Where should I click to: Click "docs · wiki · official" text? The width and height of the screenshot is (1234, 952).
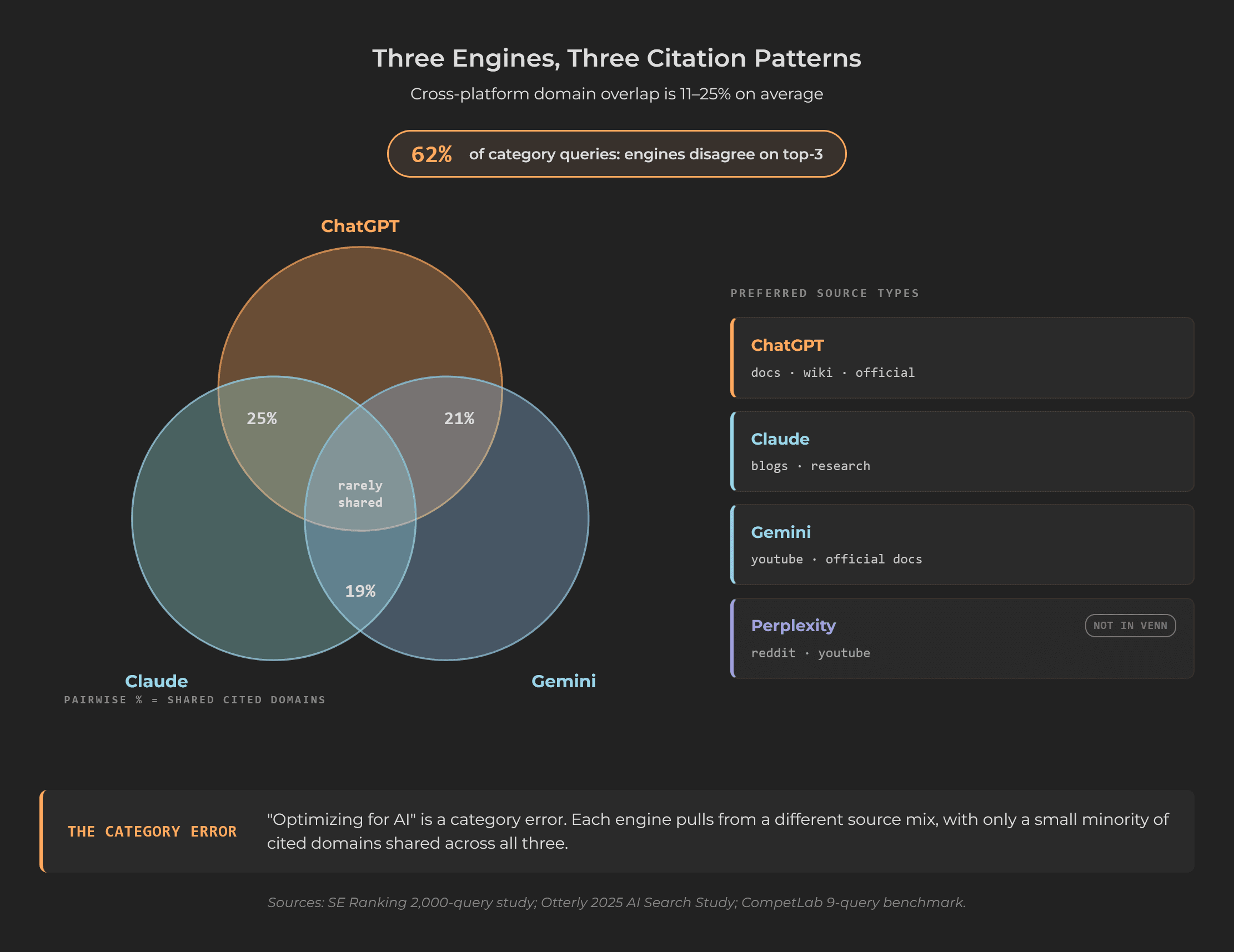pos(833,372)
